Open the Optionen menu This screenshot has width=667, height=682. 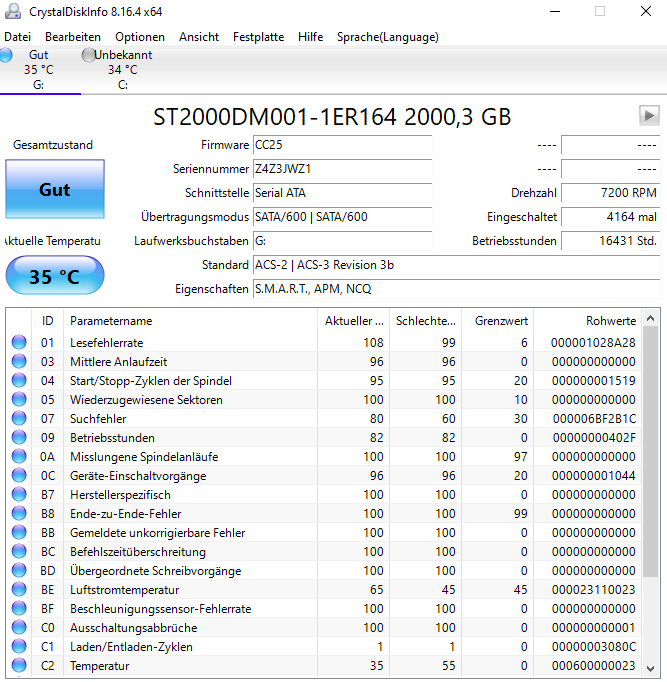pyautogui.click(x=140, y=37)
